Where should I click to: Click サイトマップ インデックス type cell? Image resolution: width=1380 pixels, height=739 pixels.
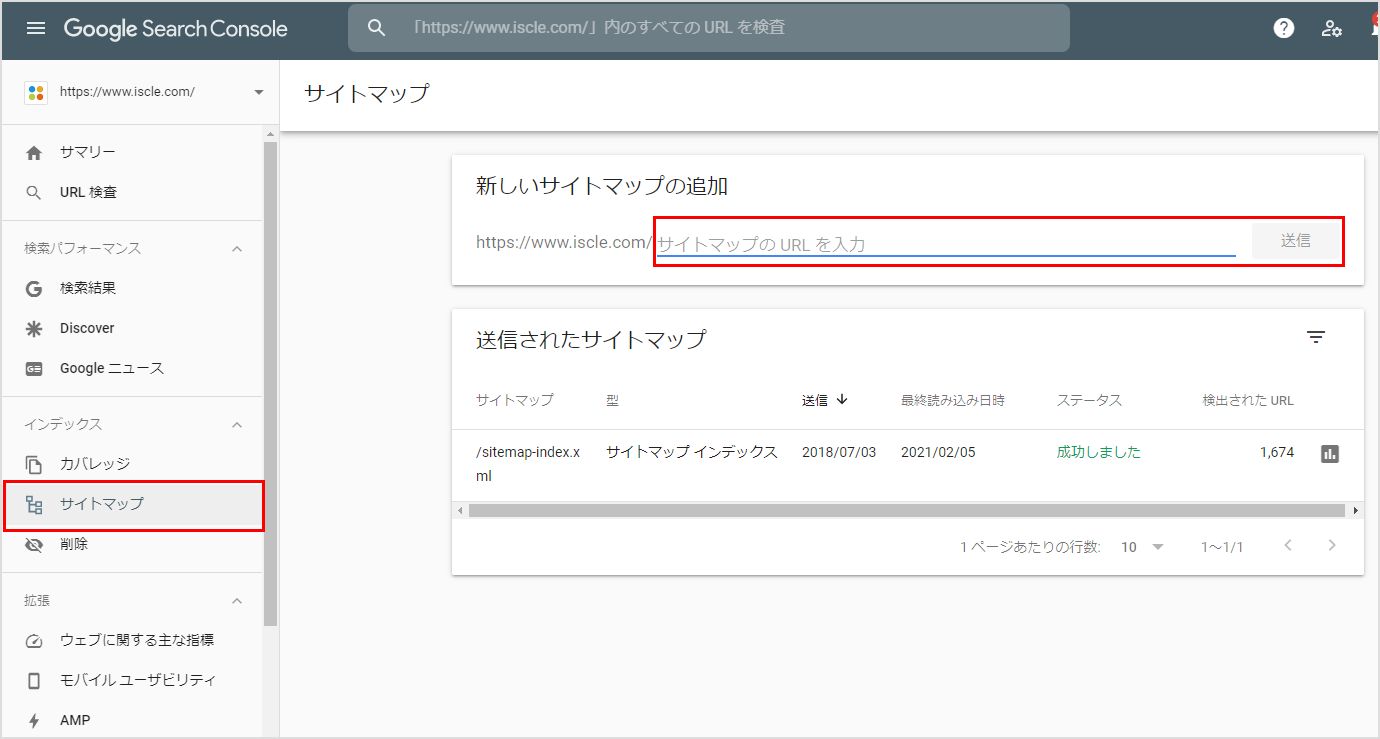[x=692, y=452]
